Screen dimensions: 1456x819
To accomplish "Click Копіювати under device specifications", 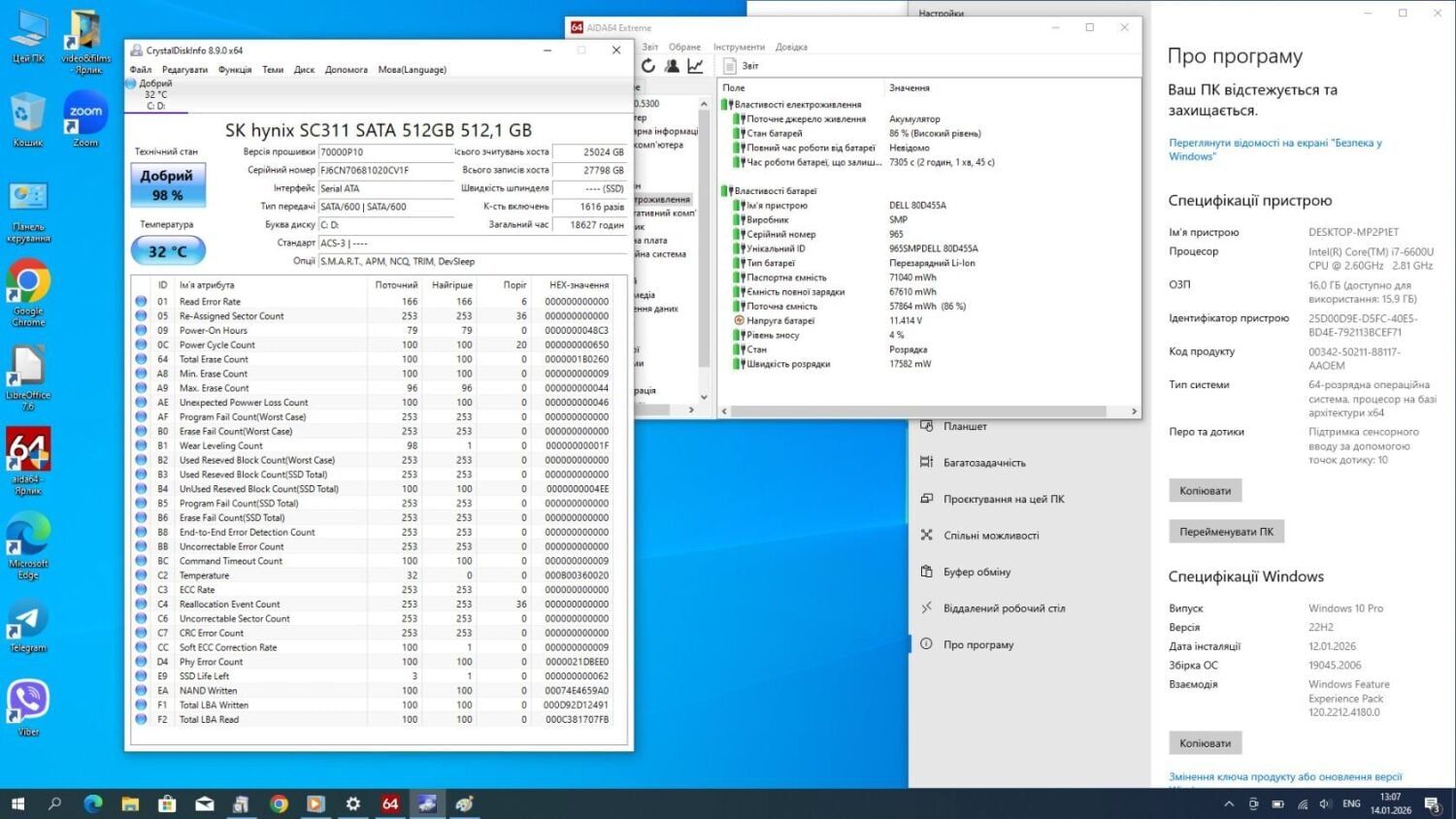I will 1205,491.
